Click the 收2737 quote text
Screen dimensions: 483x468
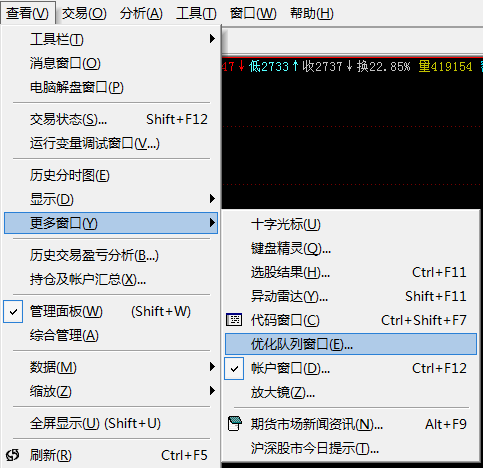click(x=322, y=67)
